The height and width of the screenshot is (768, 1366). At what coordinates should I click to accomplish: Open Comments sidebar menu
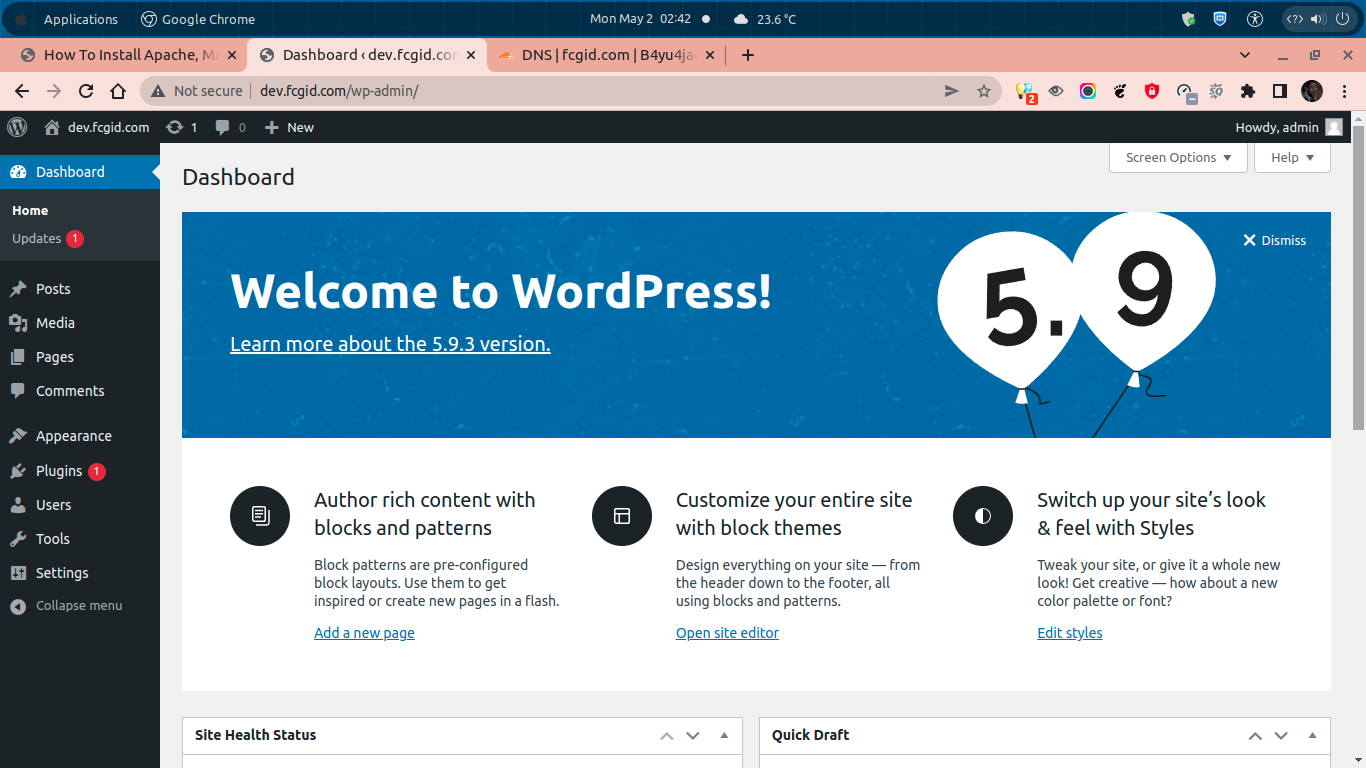click(x=80, y=391)
